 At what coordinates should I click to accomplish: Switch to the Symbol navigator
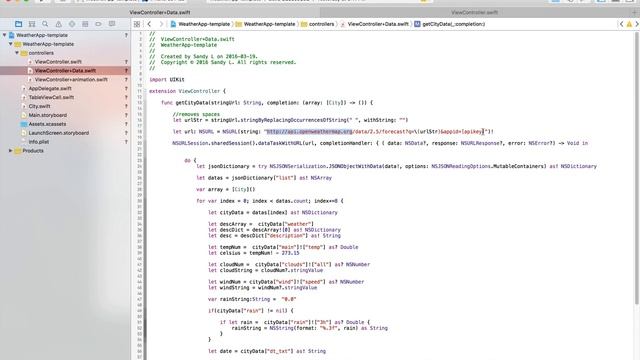tap(32, 24)
